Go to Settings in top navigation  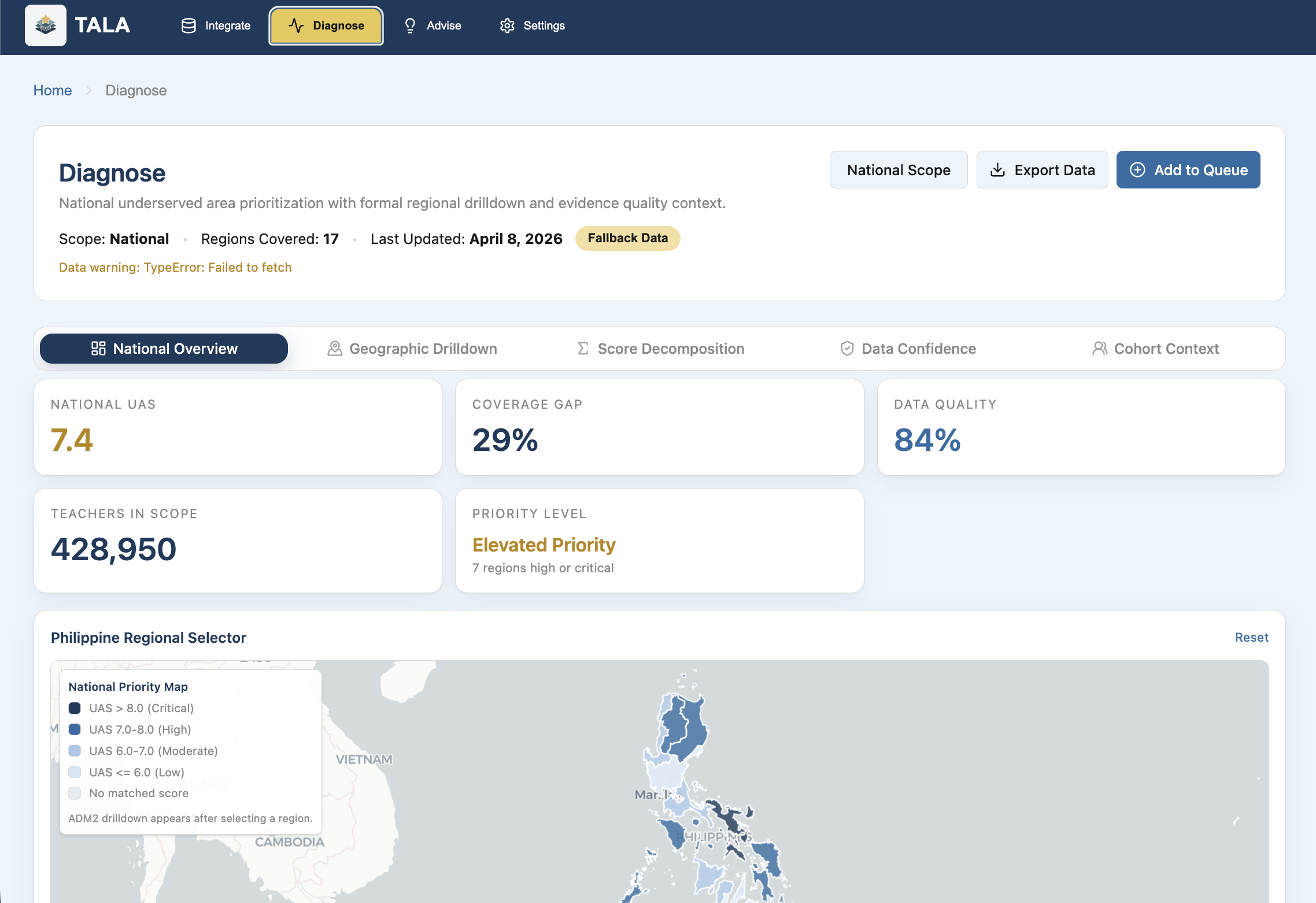[533, 25]
